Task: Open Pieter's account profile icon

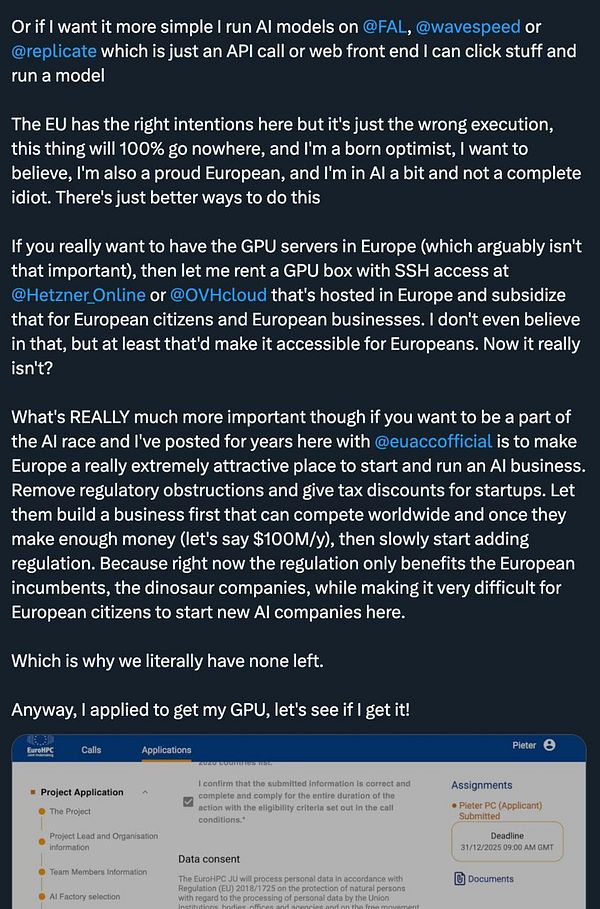Action: tap(550, 747)
